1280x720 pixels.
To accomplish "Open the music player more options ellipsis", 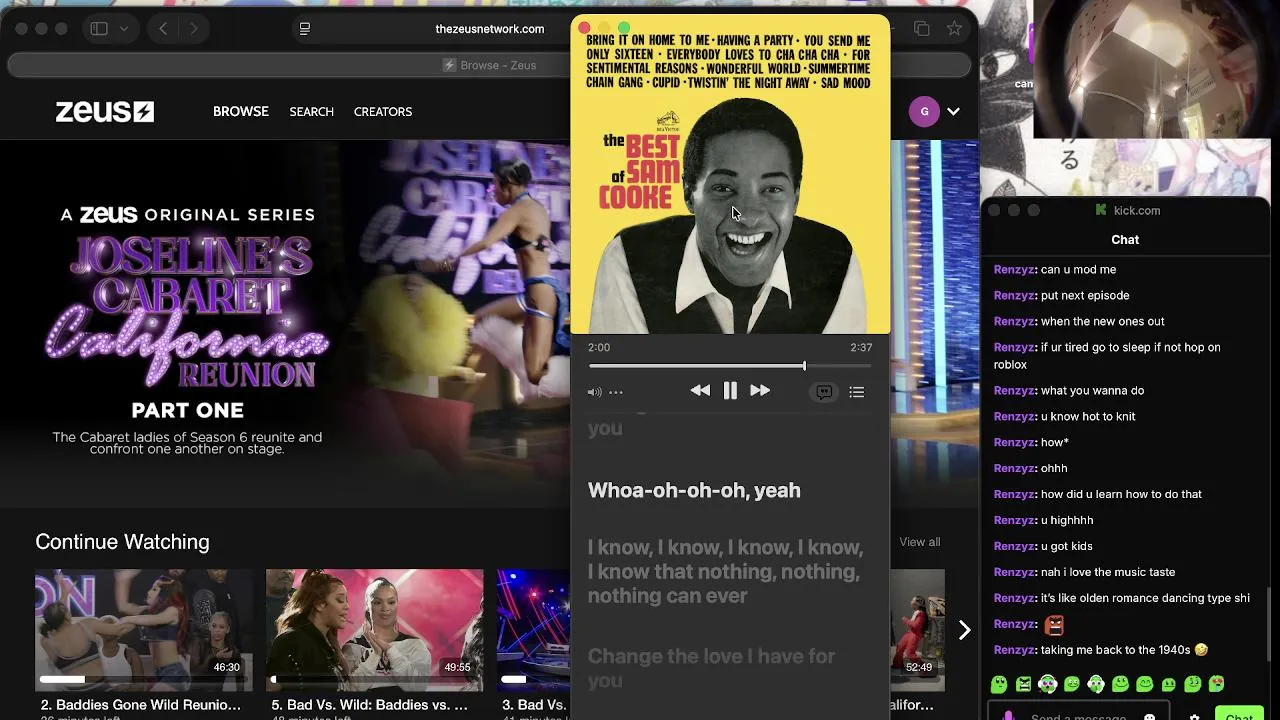I will pyautogui.click(x=616, y=392).
